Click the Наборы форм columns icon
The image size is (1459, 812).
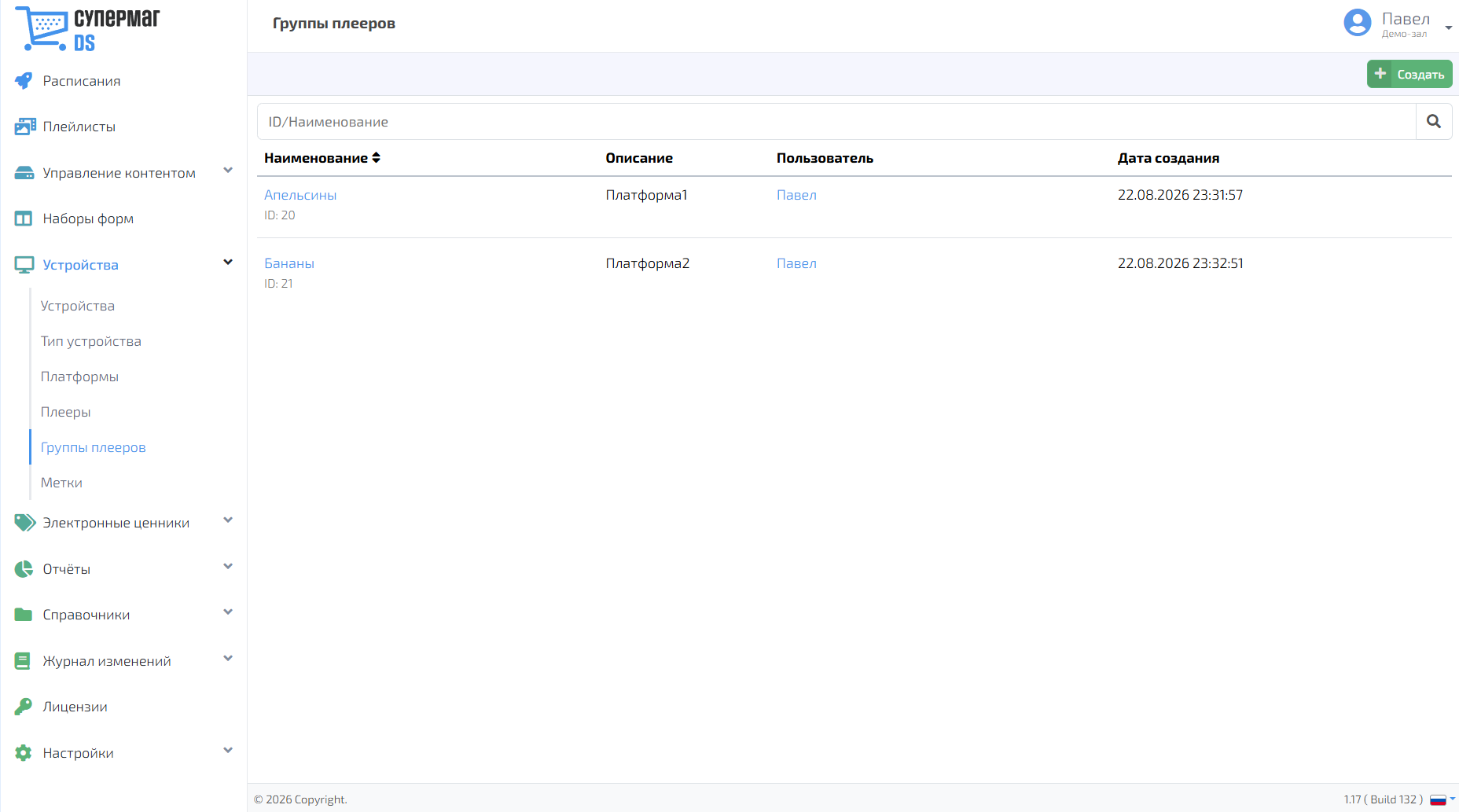click(24, 219)
